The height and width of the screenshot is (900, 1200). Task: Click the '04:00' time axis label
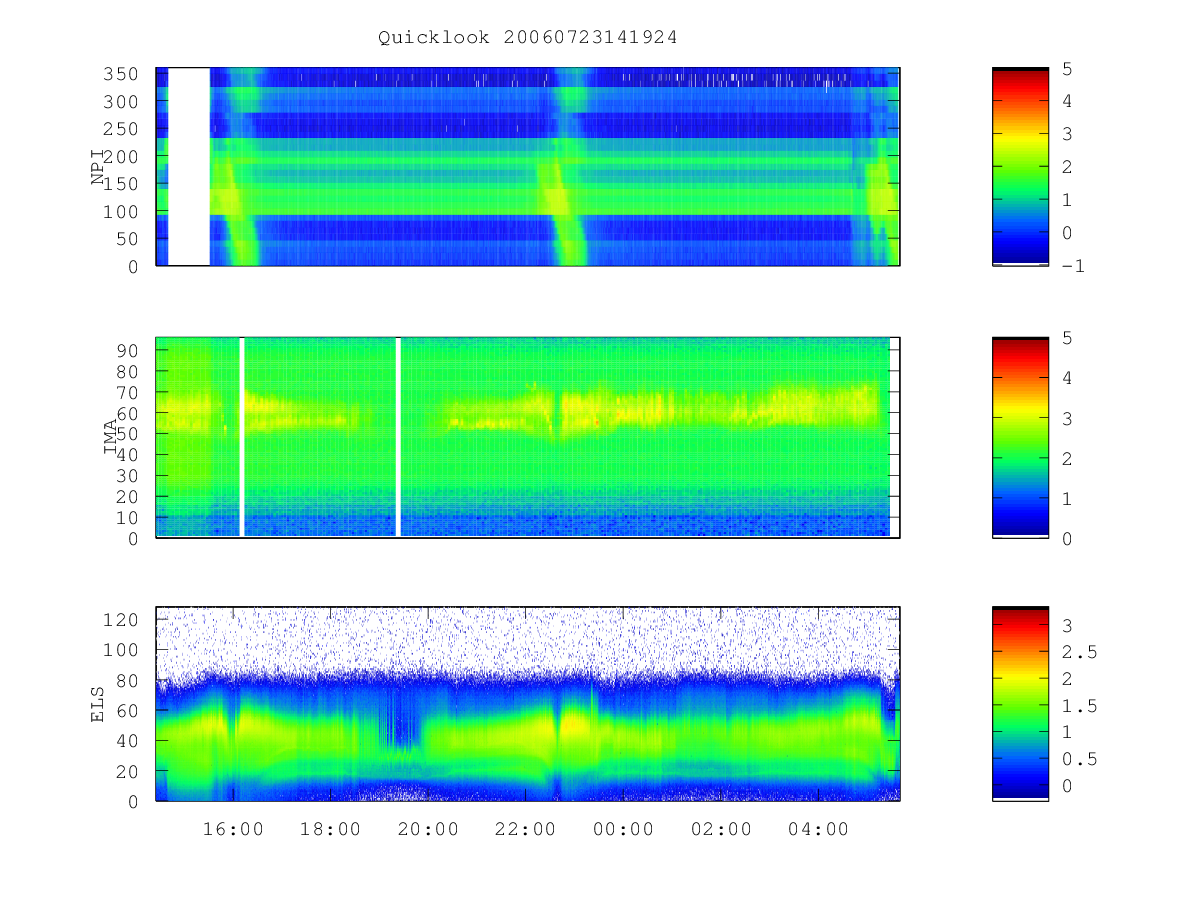(x=818, y=829)
